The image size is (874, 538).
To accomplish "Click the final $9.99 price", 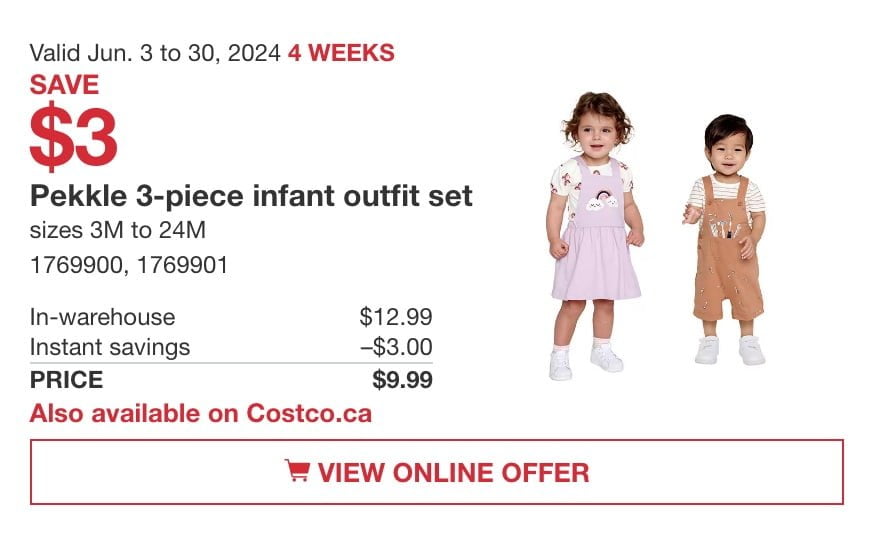I will 402,380.
